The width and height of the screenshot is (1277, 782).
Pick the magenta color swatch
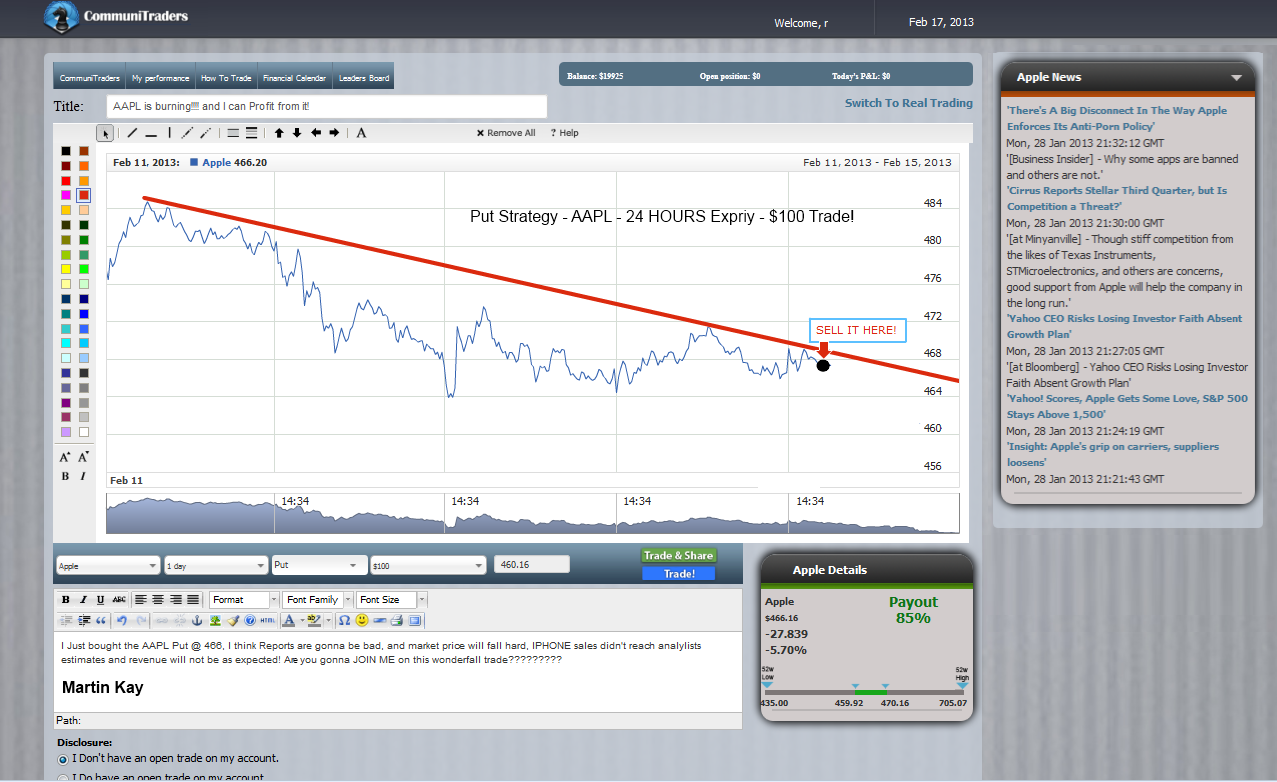[x=66, y=195]
